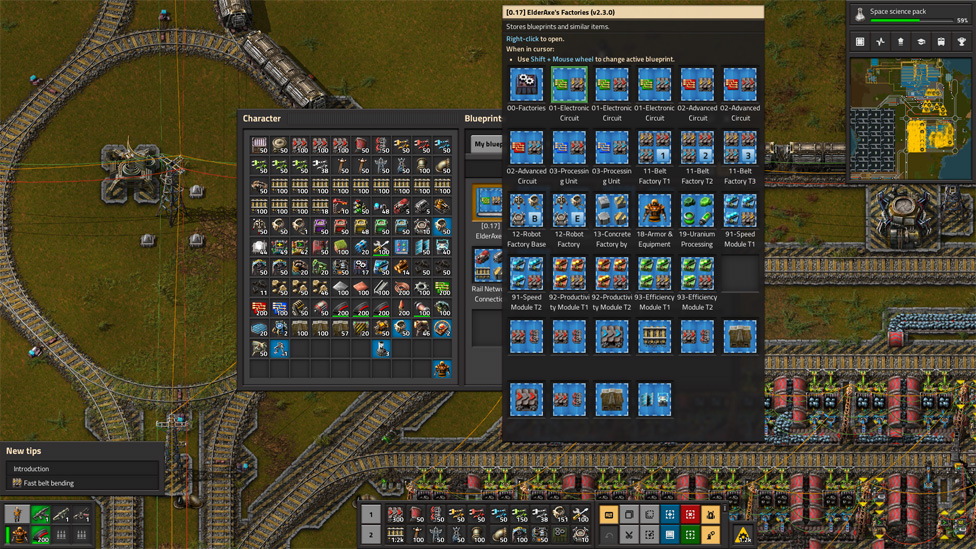Viewport: 976px width, 549px height.
Task: Click on the minimap
Action: click(911, 118)
